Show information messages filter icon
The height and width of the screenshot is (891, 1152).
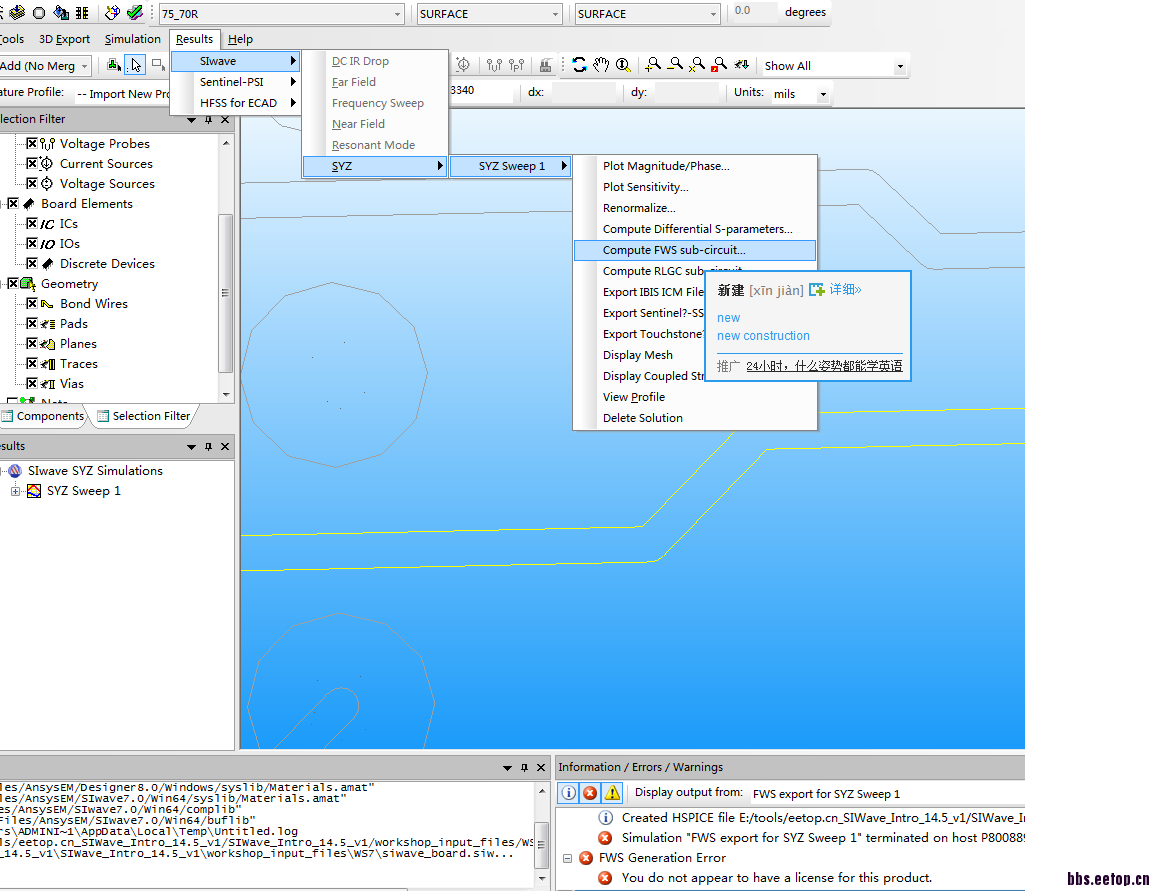coord(569,793)
